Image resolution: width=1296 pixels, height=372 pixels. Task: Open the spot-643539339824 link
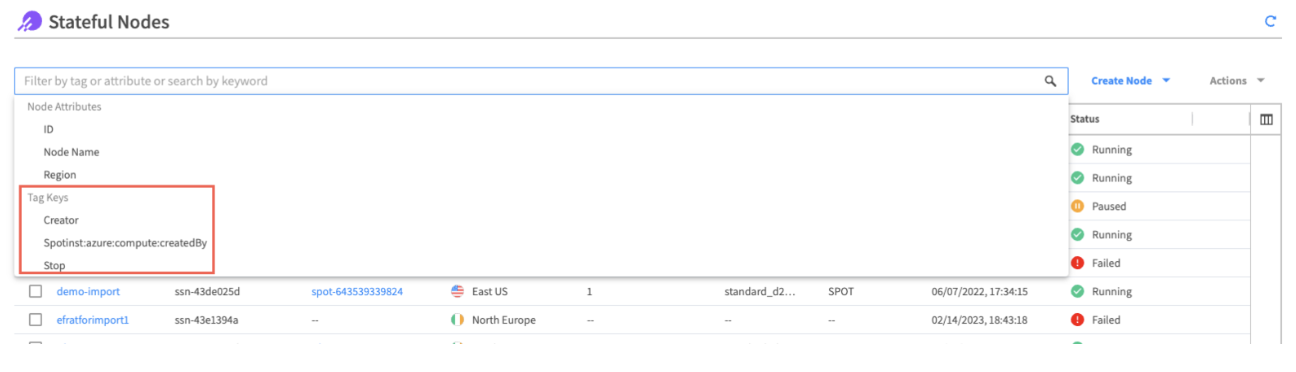tap(357, 292)
